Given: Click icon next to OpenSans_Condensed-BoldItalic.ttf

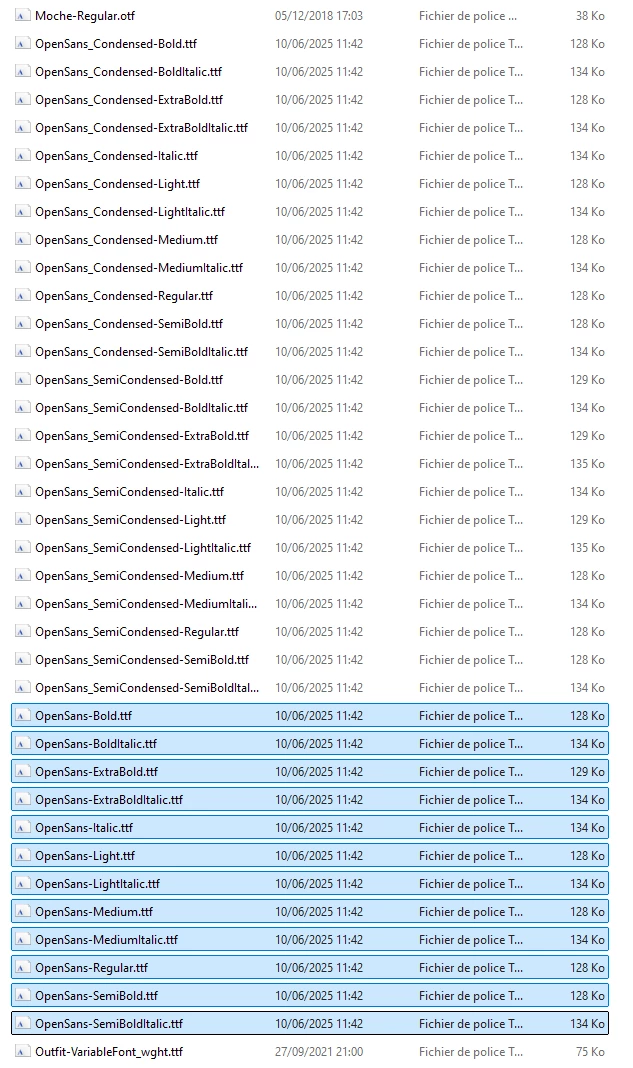Looking at the screenshot, I should [22, 71].
